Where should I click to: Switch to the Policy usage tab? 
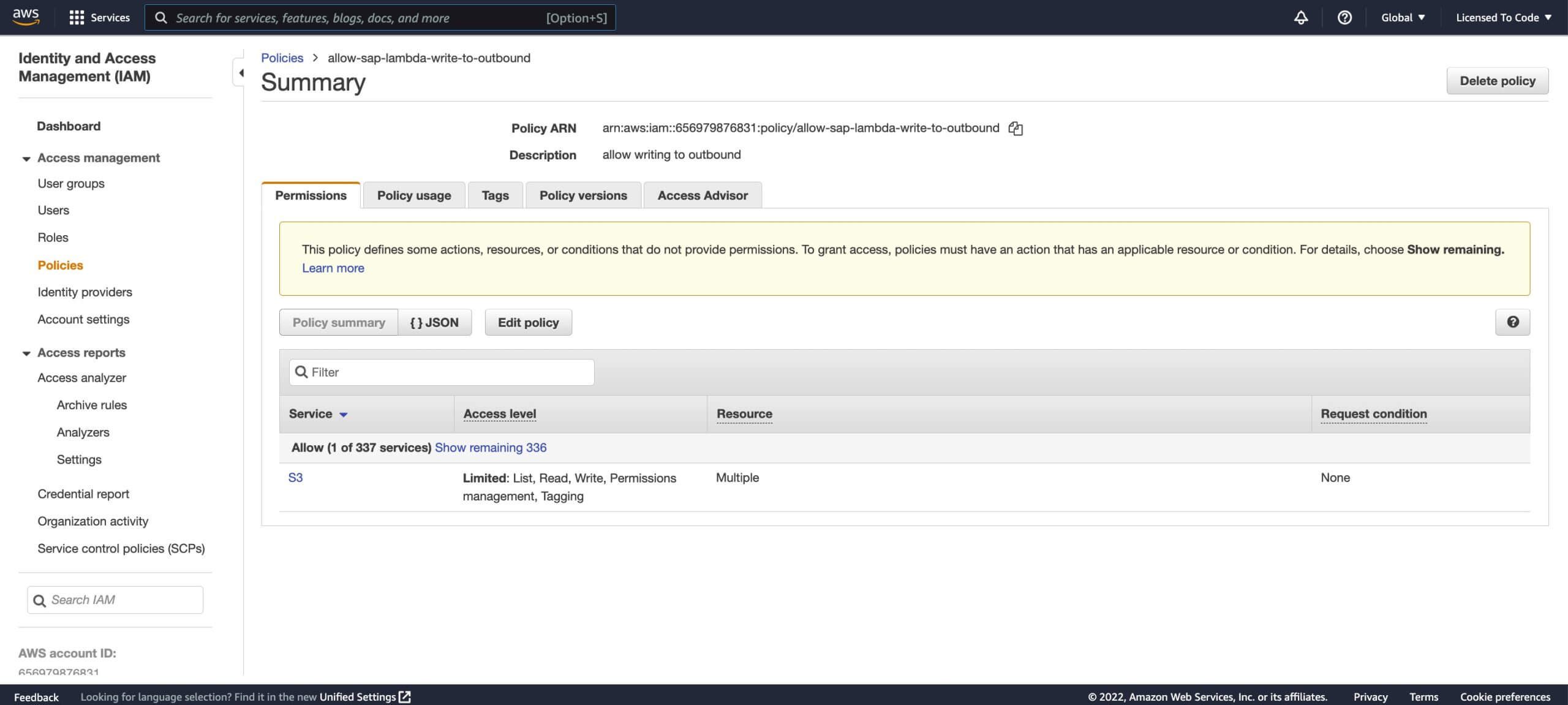point(414,195)
